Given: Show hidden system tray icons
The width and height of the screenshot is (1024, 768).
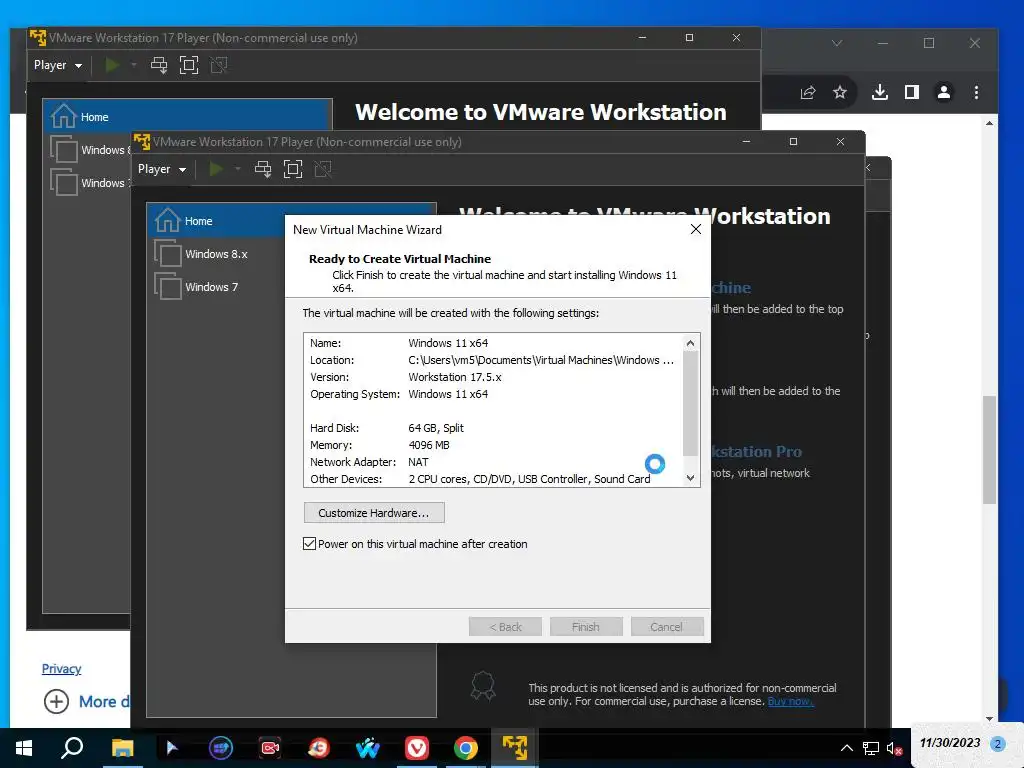Looking at the screenshot, I should tap(846, 748).
